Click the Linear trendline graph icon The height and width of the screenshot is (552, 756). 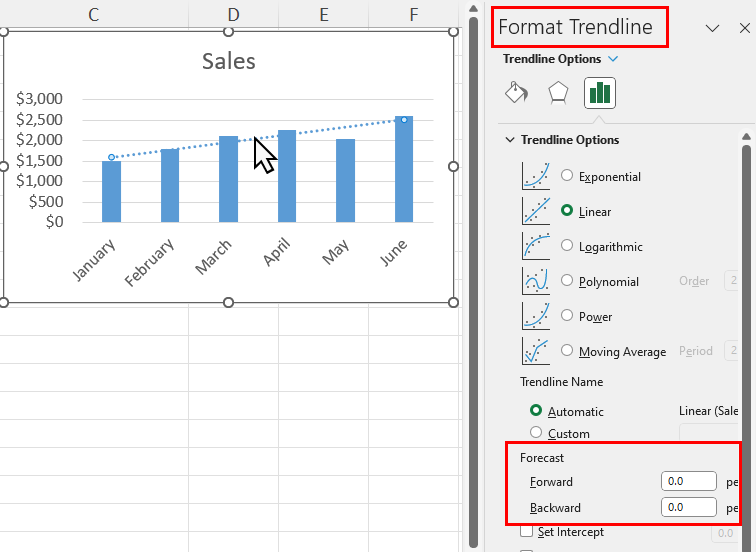pyautogui.click(x=536, y=211)
